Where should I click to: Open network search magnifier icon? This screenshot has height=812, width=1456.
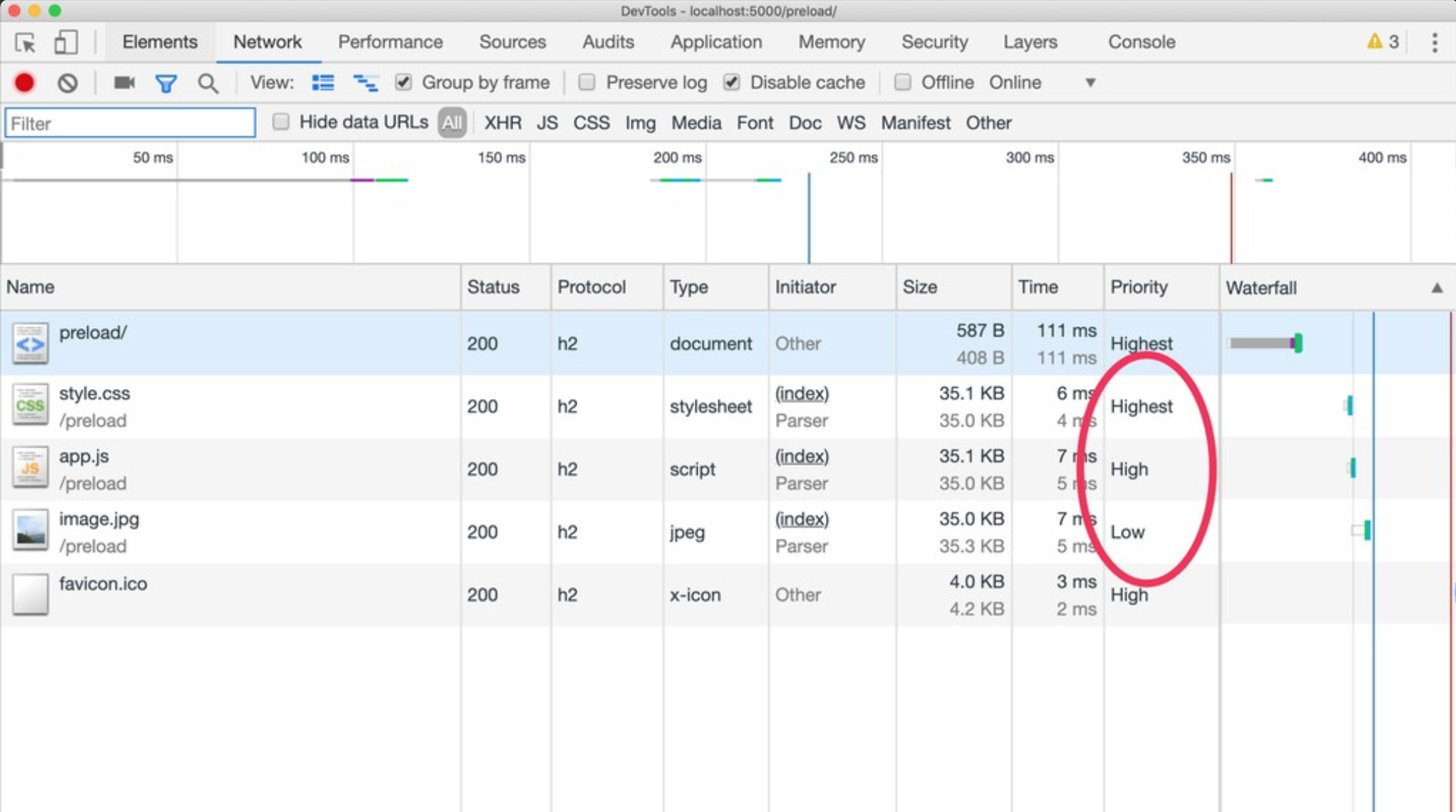tap(208, 84)
